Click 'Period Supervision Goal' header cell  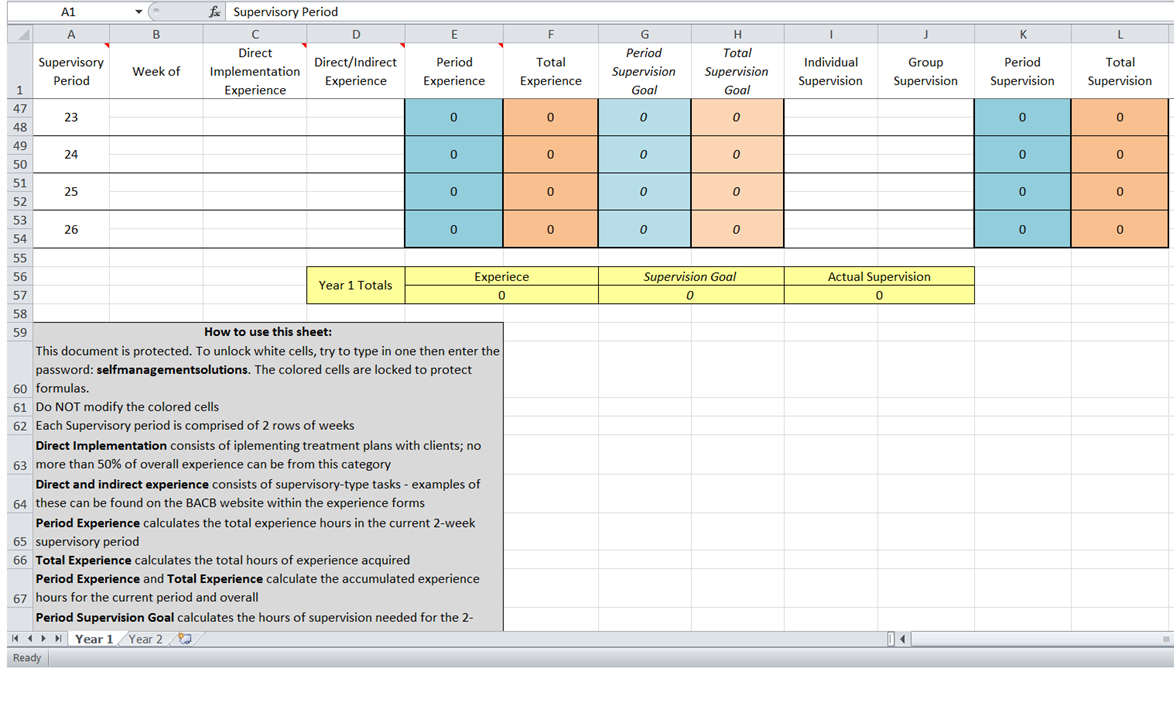point(644,71)
